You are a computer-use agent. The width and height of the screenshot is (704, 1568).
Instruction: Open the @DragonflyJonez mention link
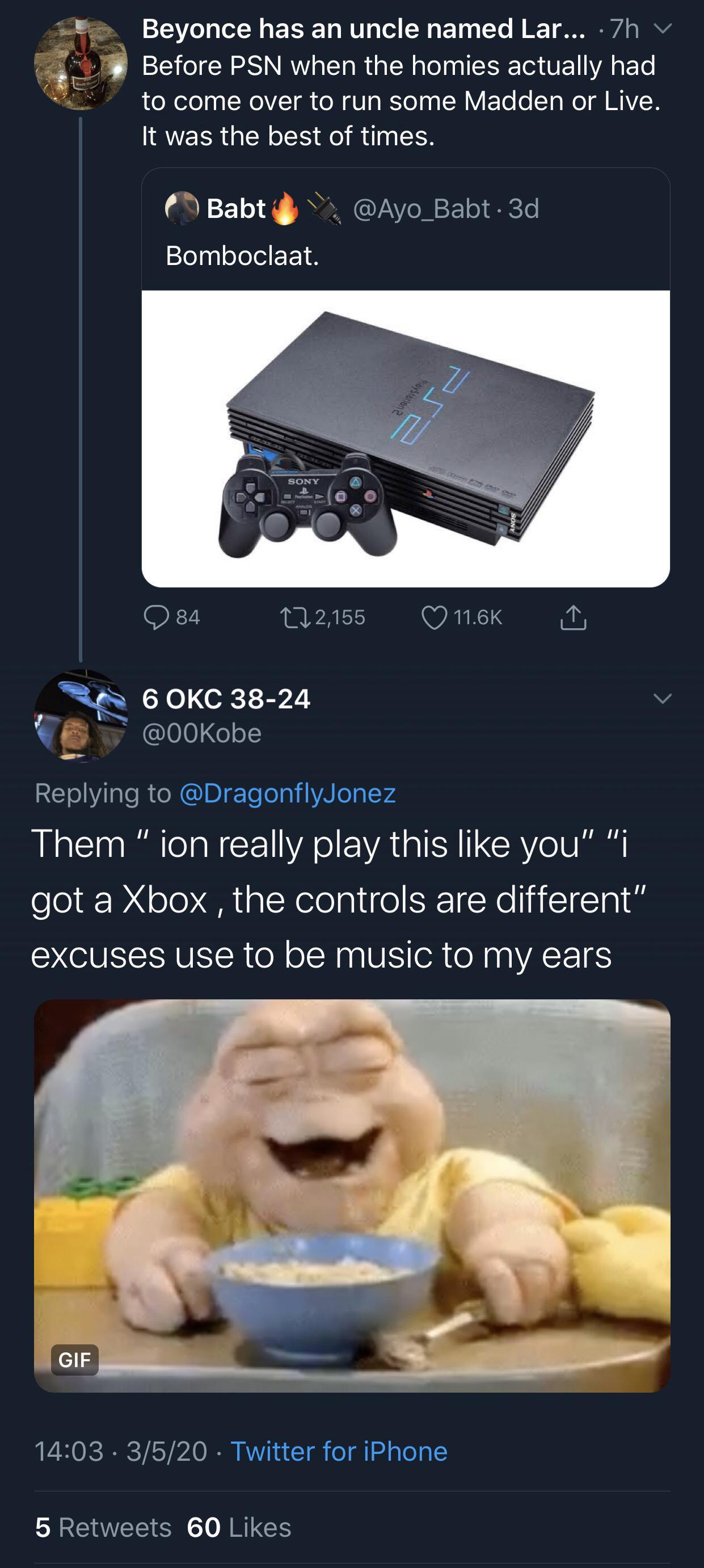point(287,793)
